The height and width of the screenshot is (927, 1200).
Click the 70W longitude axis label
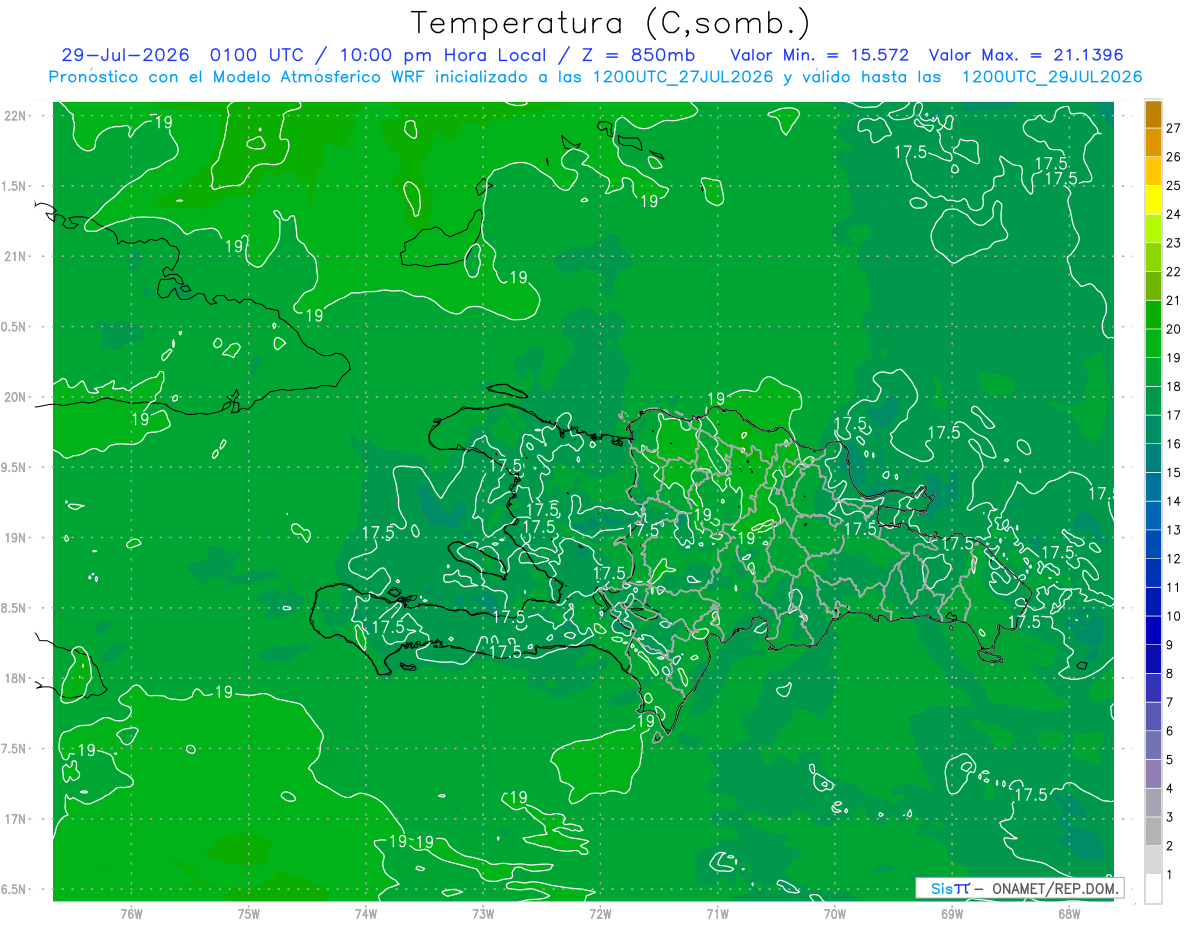[x=835, y=913]
